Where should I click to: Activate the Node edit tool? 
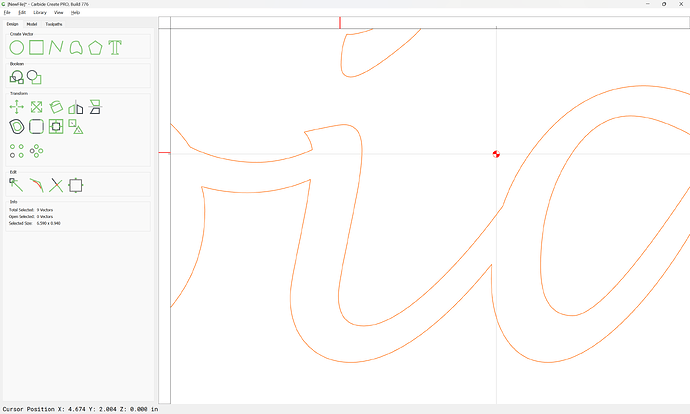(x=17, y=184)
